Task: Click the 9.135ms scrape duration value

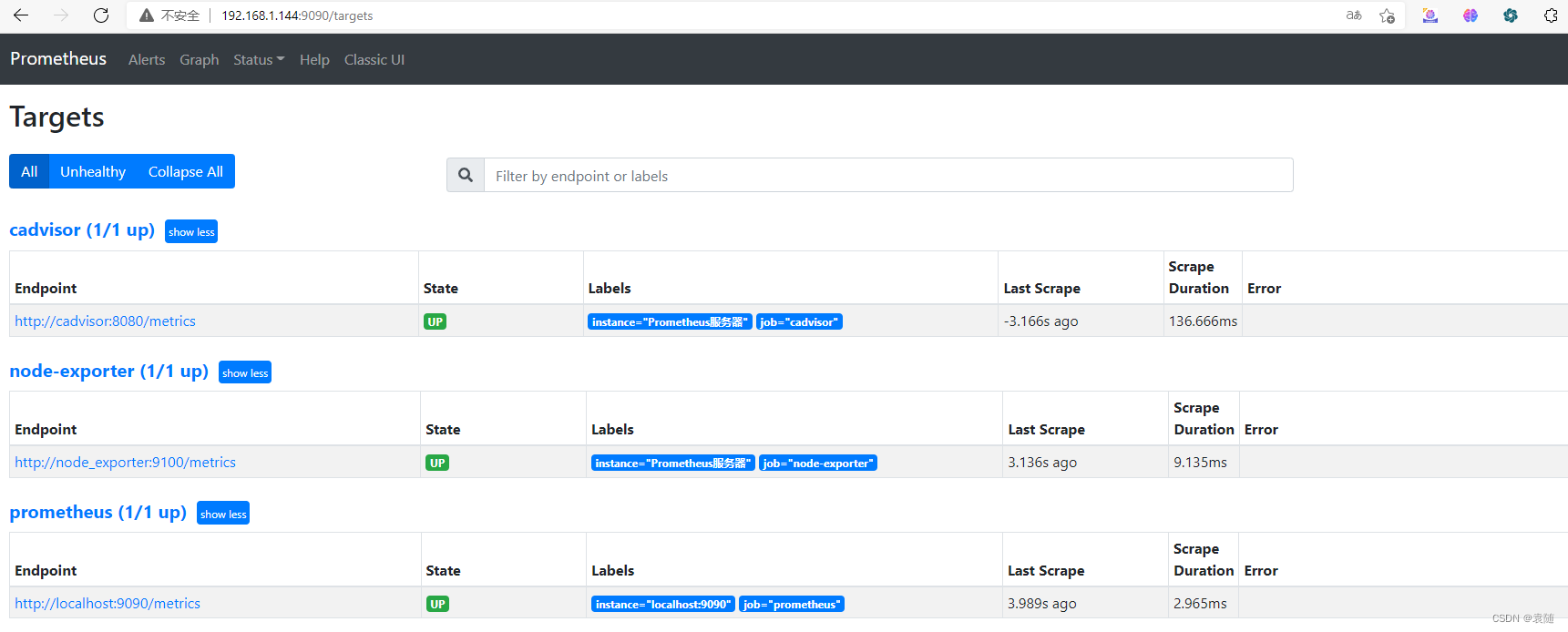Action: point(1200,462)
